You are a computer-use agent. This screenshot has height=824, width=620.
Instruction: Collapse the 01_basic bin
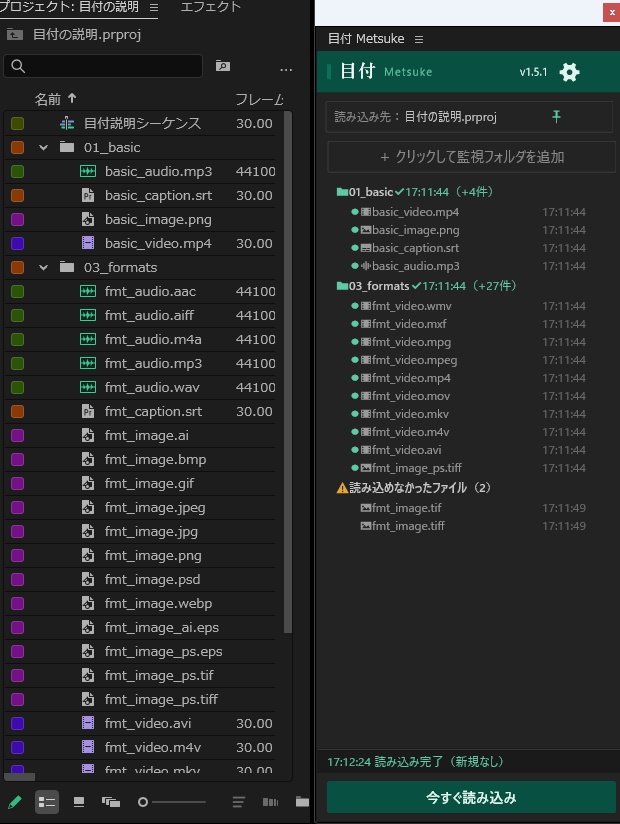tap(44, 148)
